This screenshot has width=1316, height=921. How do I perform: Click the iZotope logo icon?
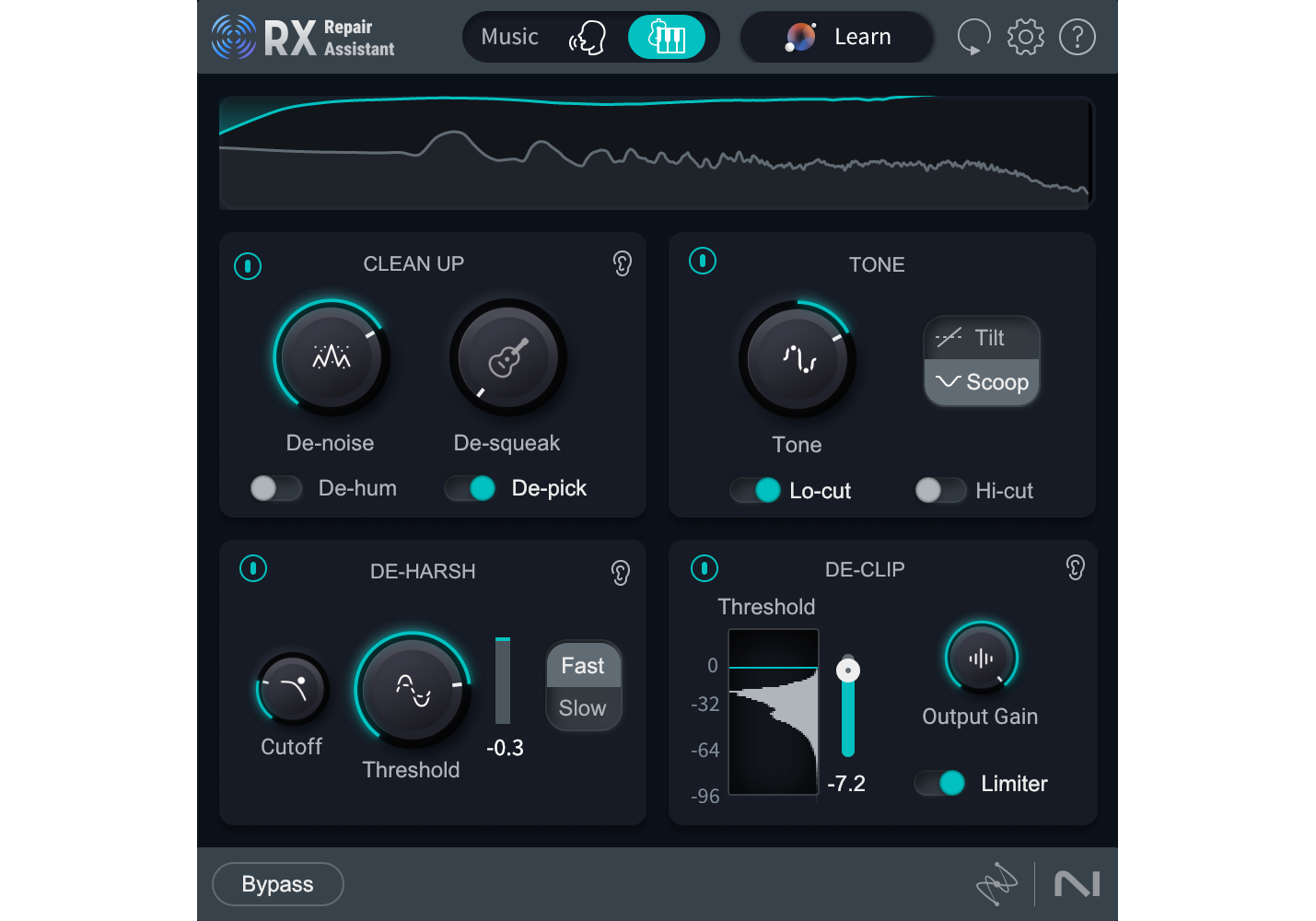click(x=996, y=884)
